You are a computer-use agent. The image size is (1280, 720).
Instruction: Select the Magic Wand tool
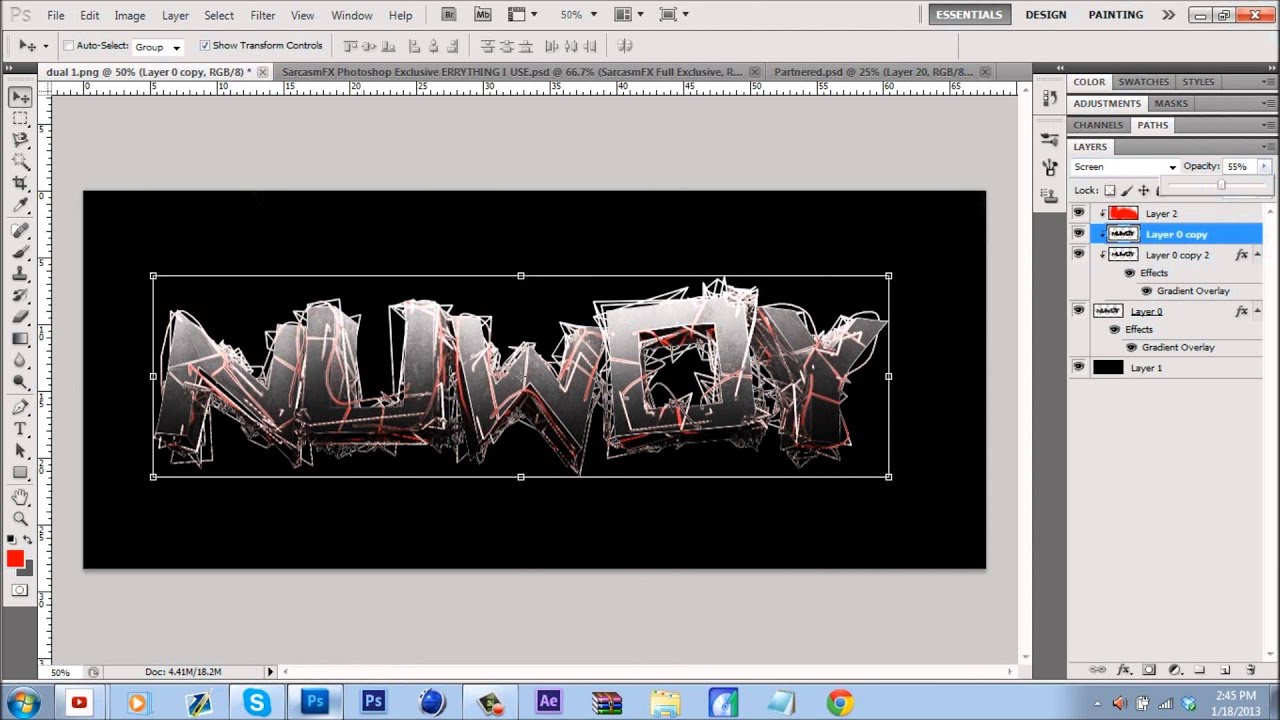click(x=20, y=161)
